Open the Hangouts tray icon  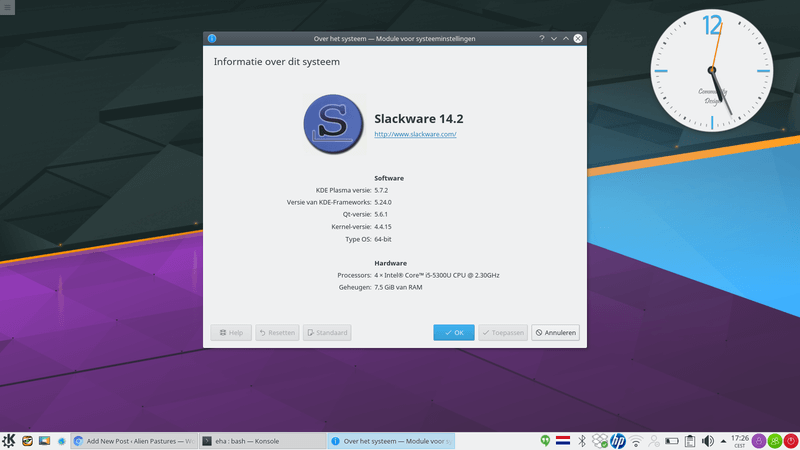(545, 440)
